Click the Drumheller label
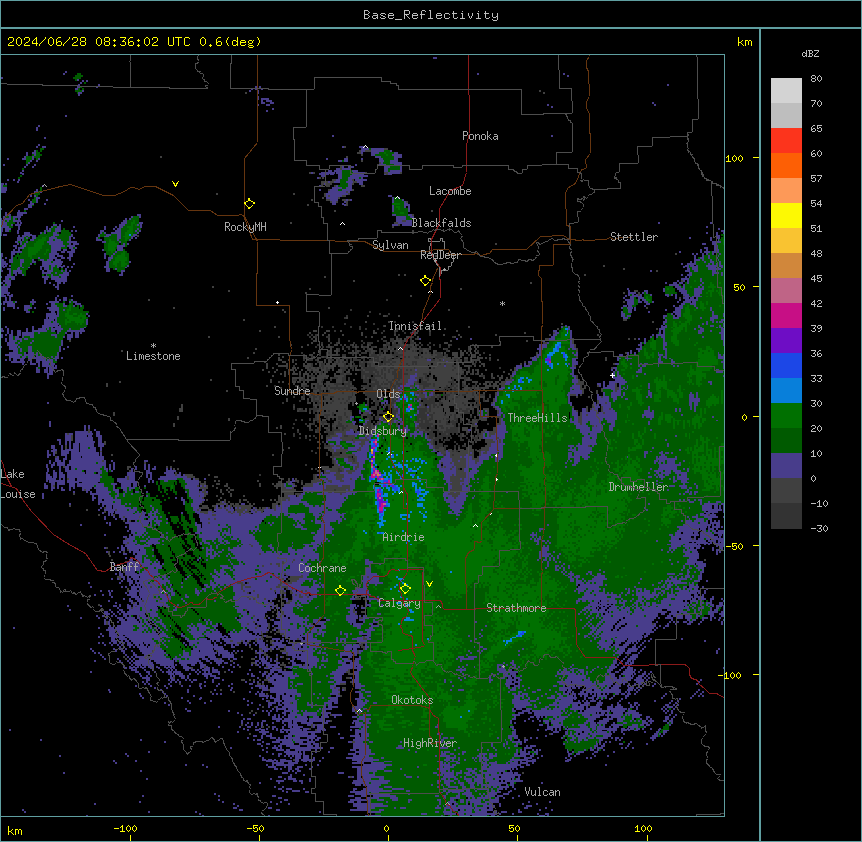 (x=638, y=487)
